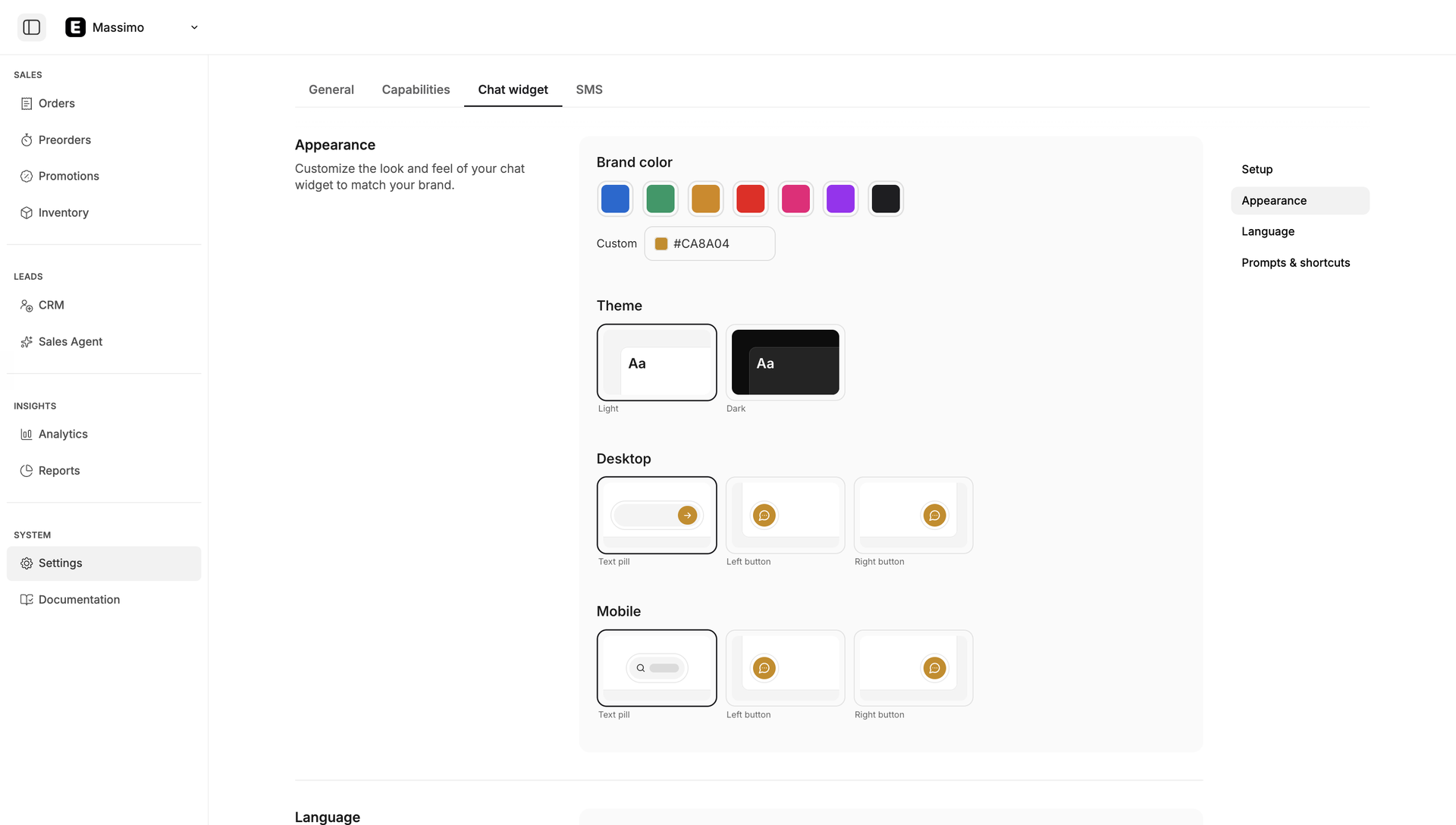Choose Desktop Left button layout
Viewport: 1456px width, 825px height.
pyautogui.click(x=785, y=516)
